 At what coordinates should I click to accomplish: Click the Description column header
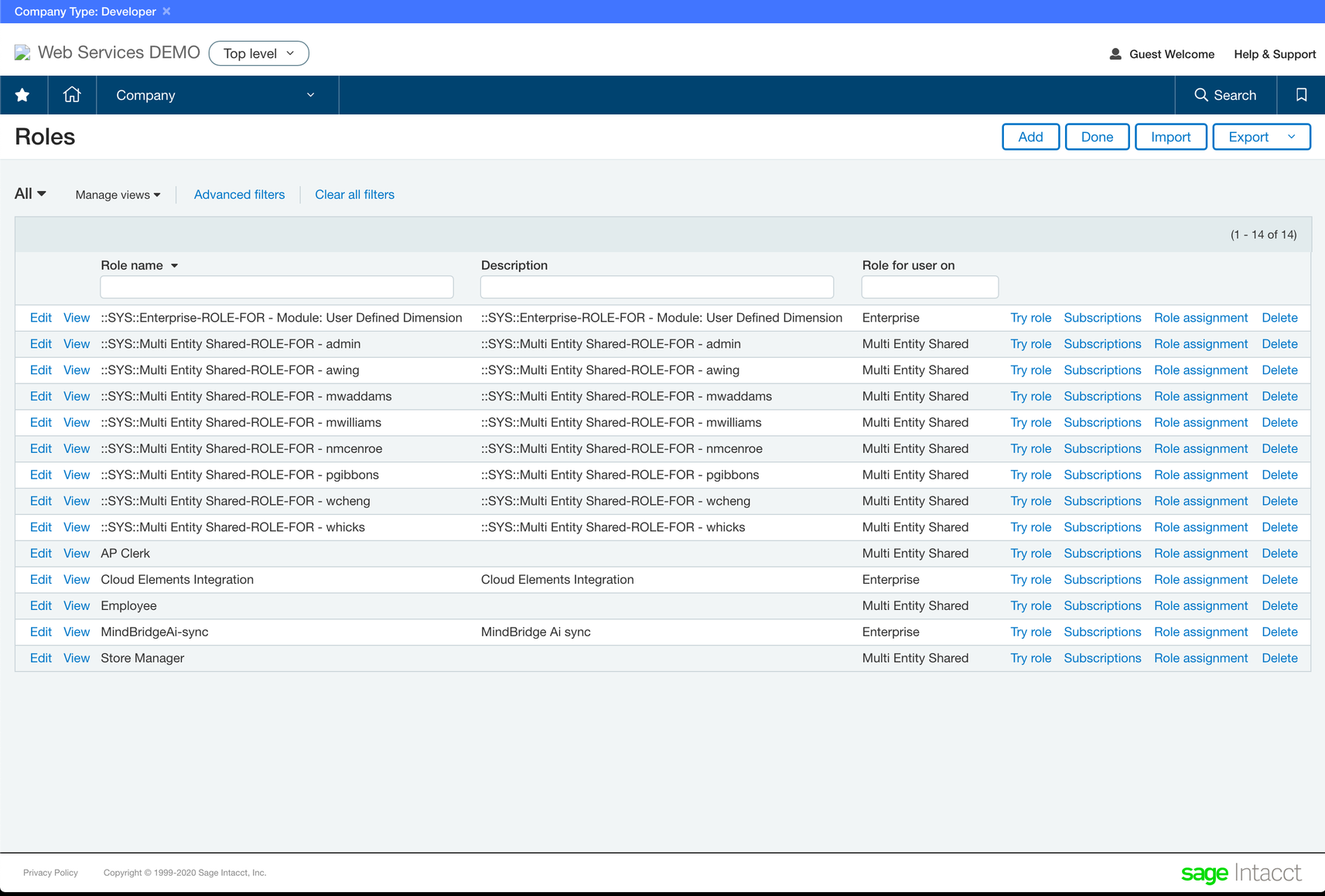(514, 265)
